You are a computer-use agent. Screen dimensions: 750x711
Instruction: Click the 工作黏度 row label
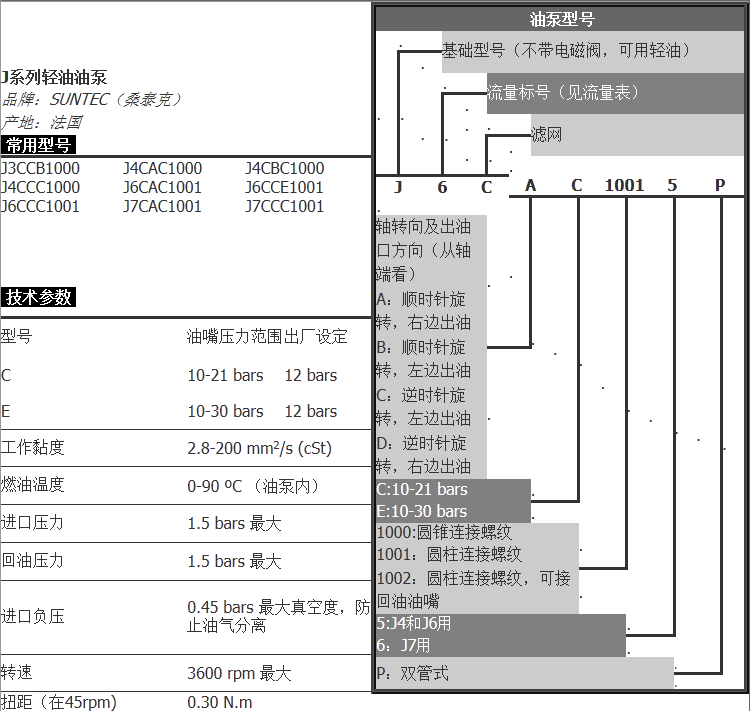click(x=32, y=447)
